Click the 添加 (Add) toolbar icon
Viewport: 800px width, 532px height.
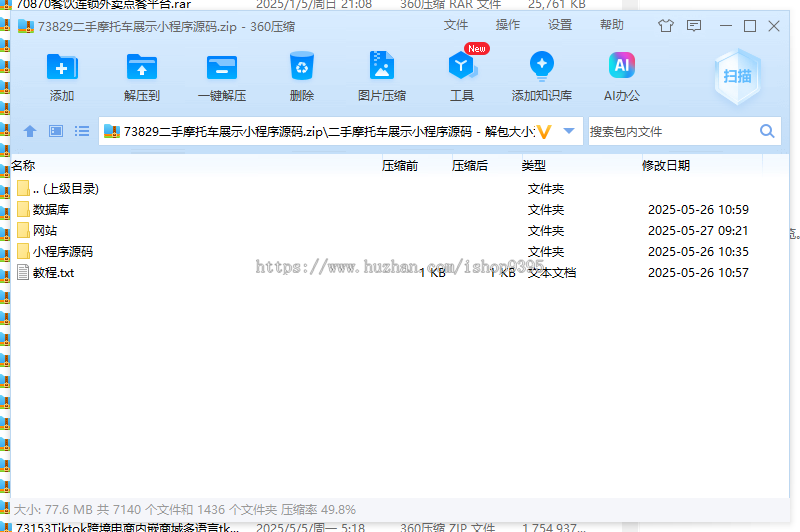(x=62, y=67)
